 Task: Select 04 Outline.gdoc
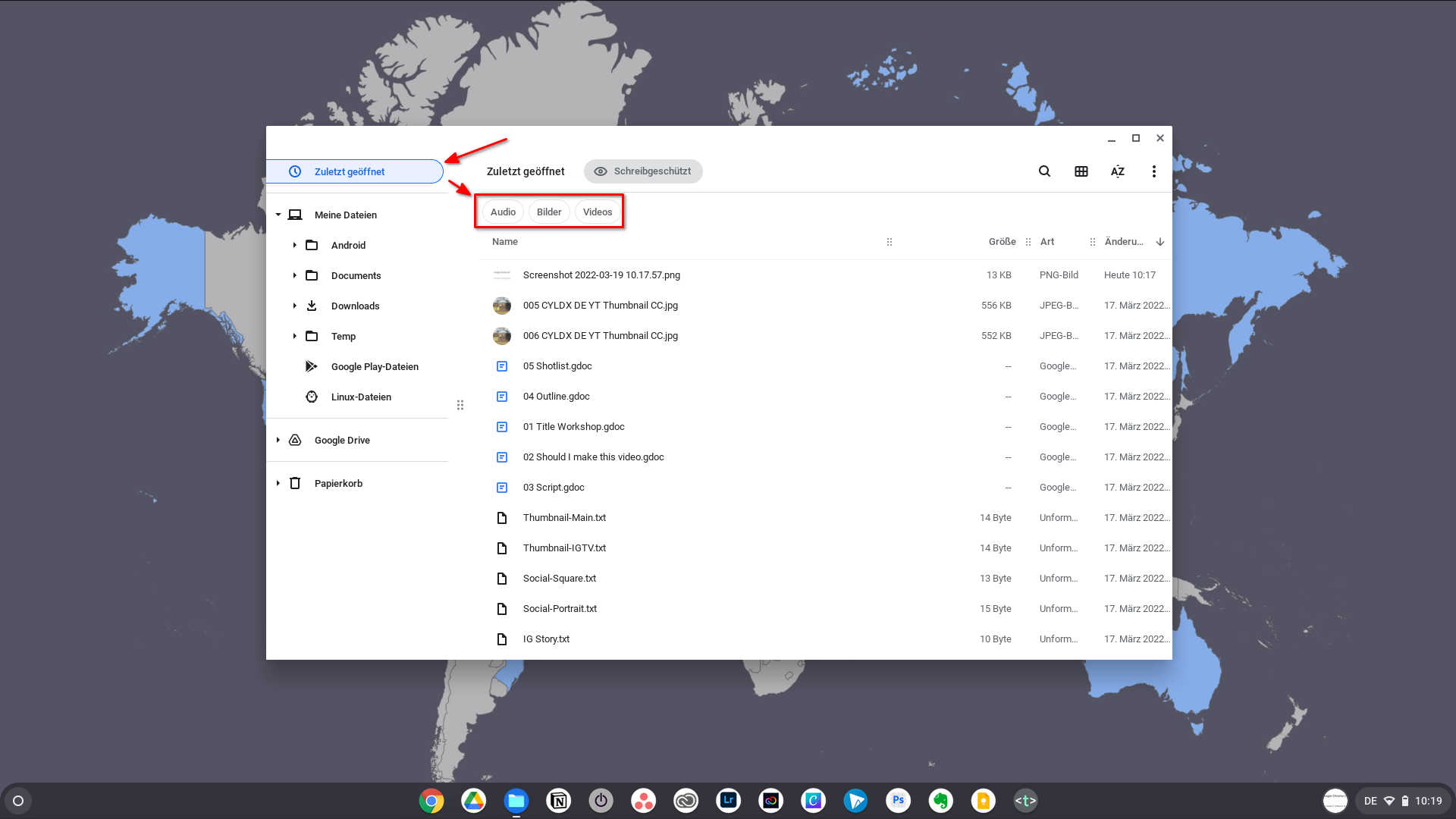[x=825, y=397]
